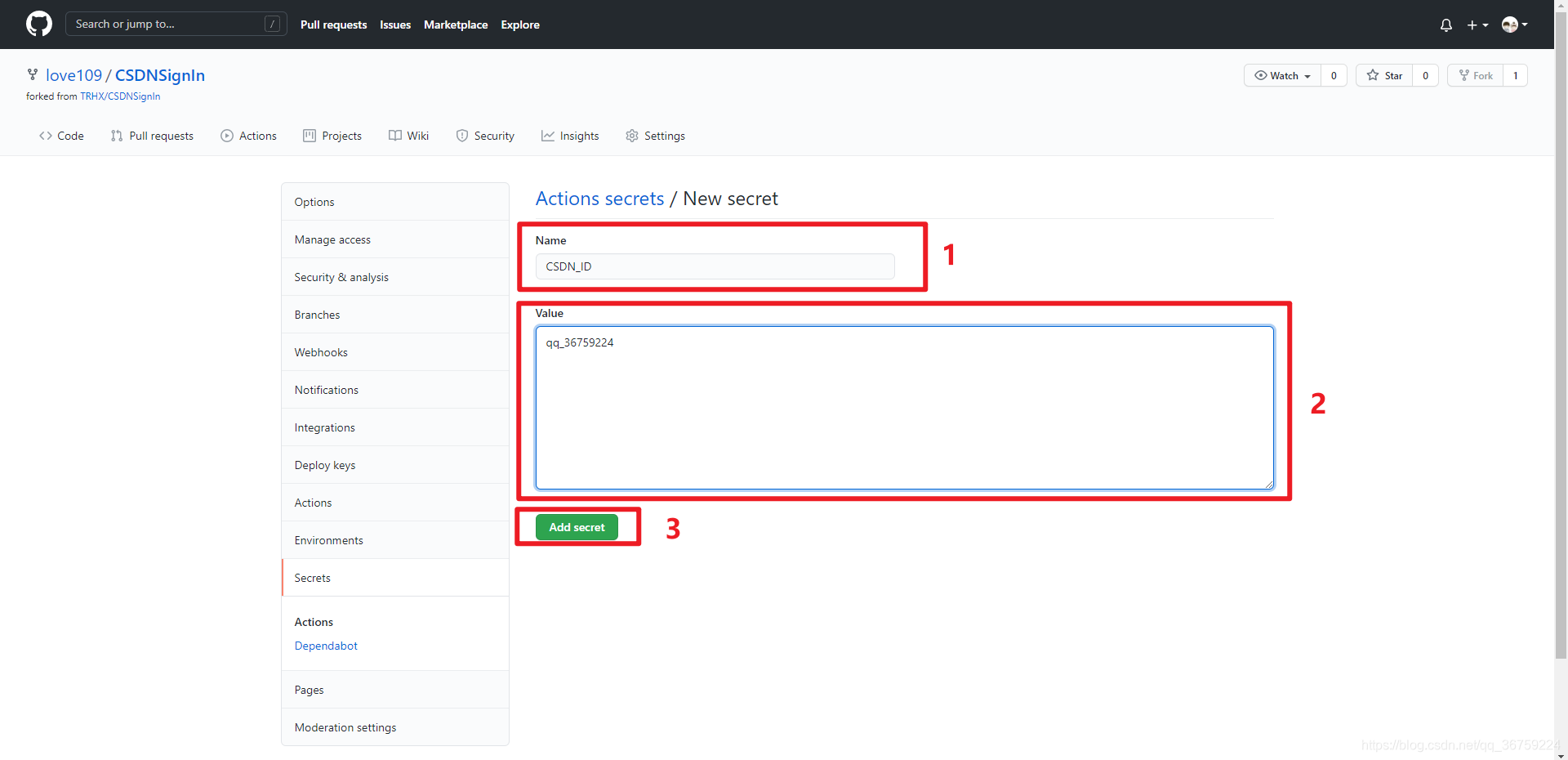Click the star icon on Star button
Image resolution: width=1568 pixels, height=760 pixels.
click(x=1373, y=75)
